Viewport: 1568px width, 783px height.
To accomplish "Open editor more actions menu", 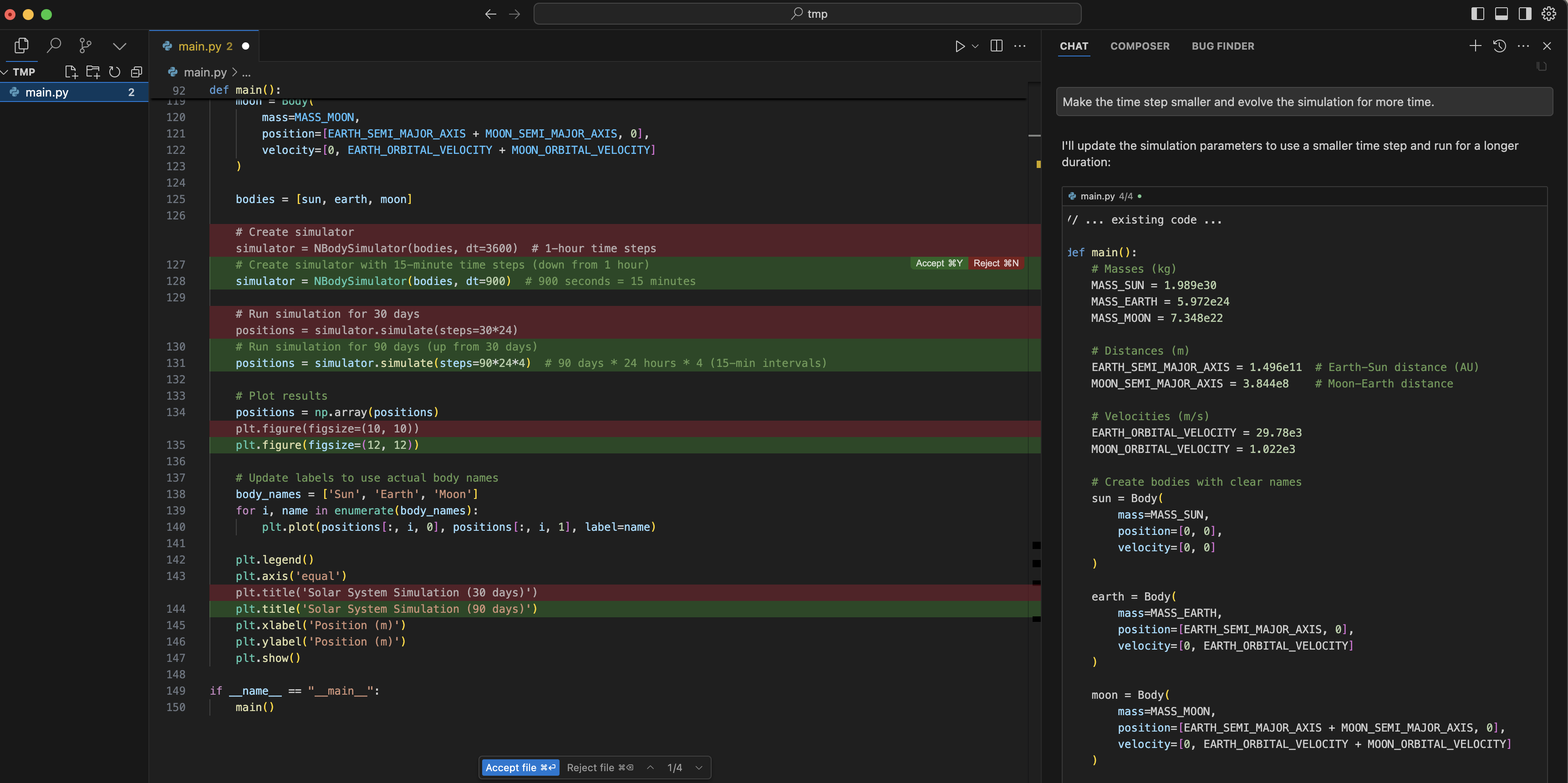I will tap(1019, 46).
